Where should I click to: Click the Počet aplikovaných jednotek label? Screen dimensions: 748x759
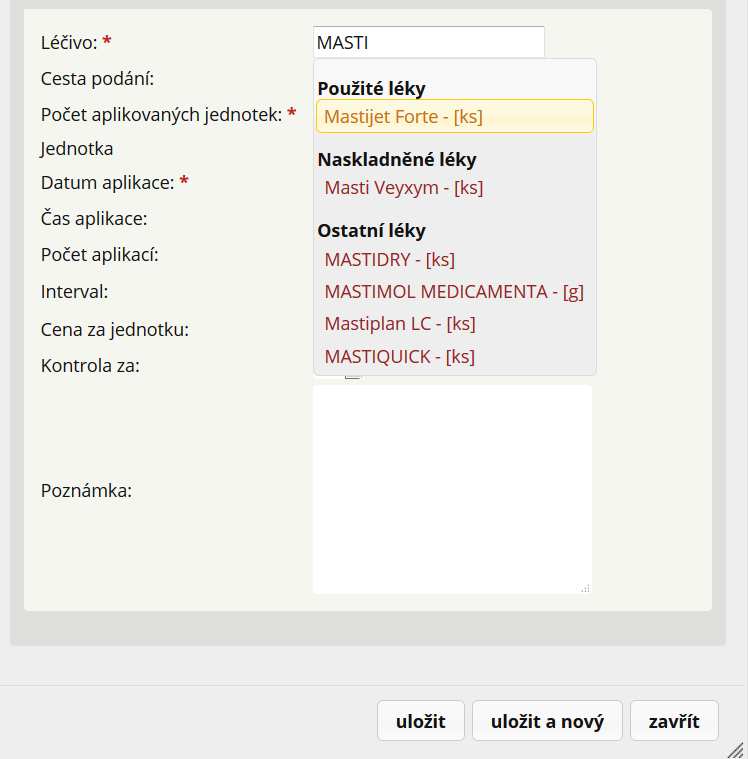[162, 115]
